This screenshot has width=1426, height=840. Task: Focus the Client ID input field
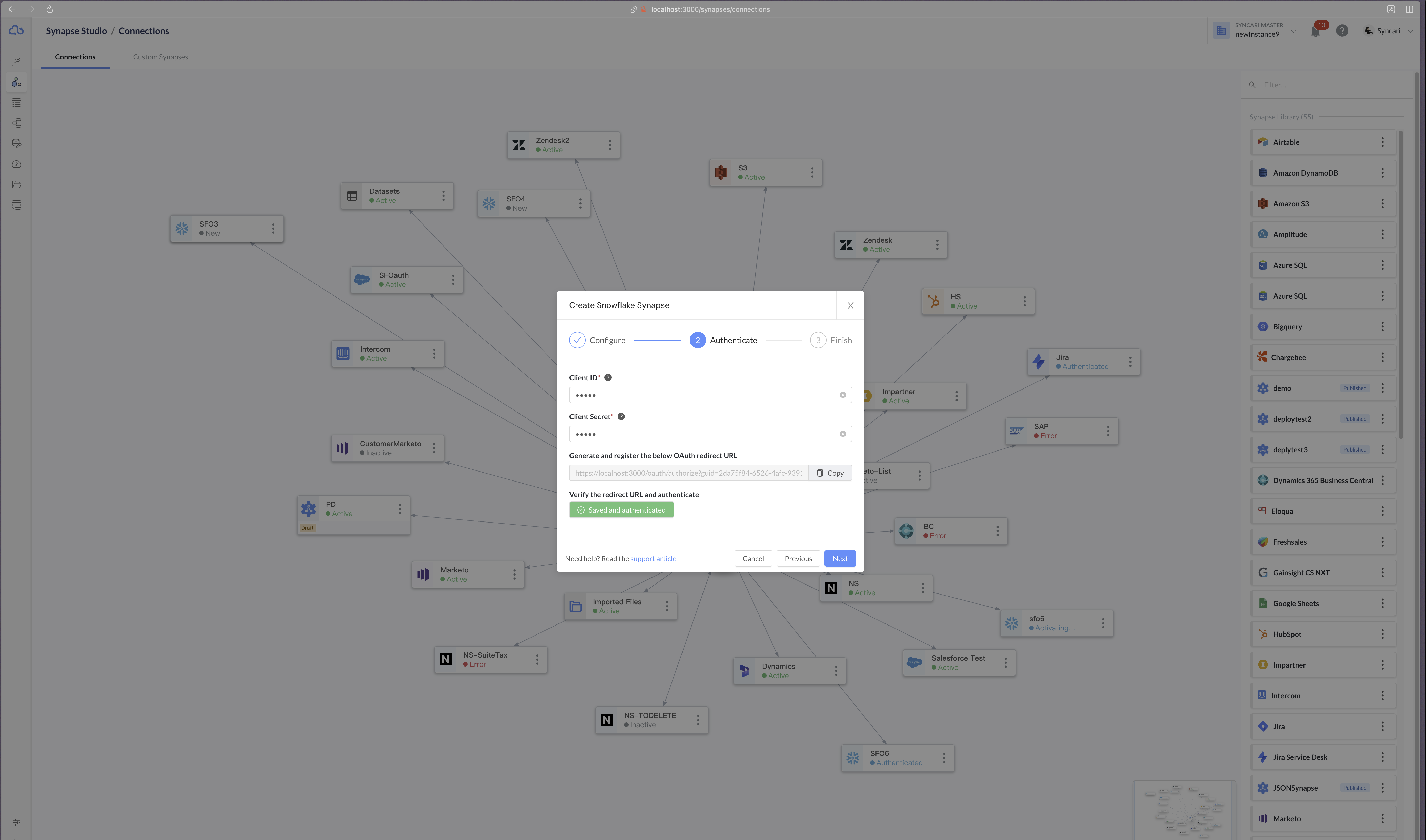710,395
